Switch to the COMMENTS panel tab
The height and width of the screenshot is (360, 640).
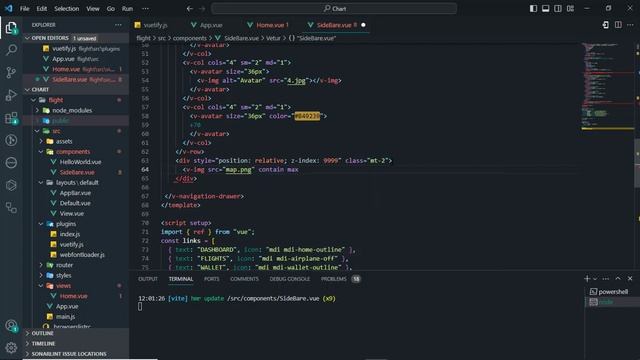click(x=244, y=279)
